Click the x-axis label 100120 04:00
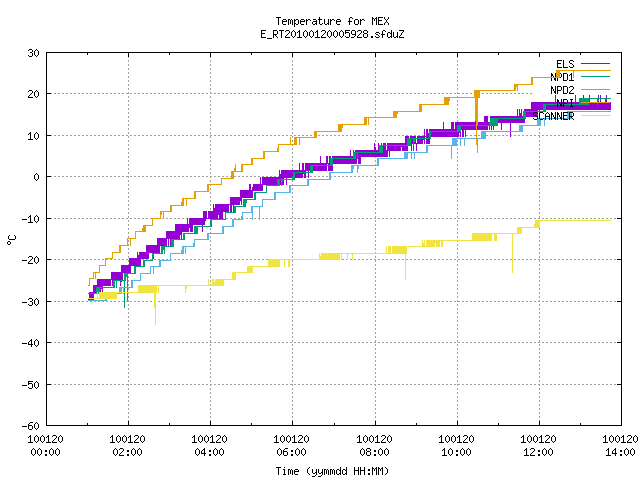Screen dimensions: 640x480 point(209,446)
